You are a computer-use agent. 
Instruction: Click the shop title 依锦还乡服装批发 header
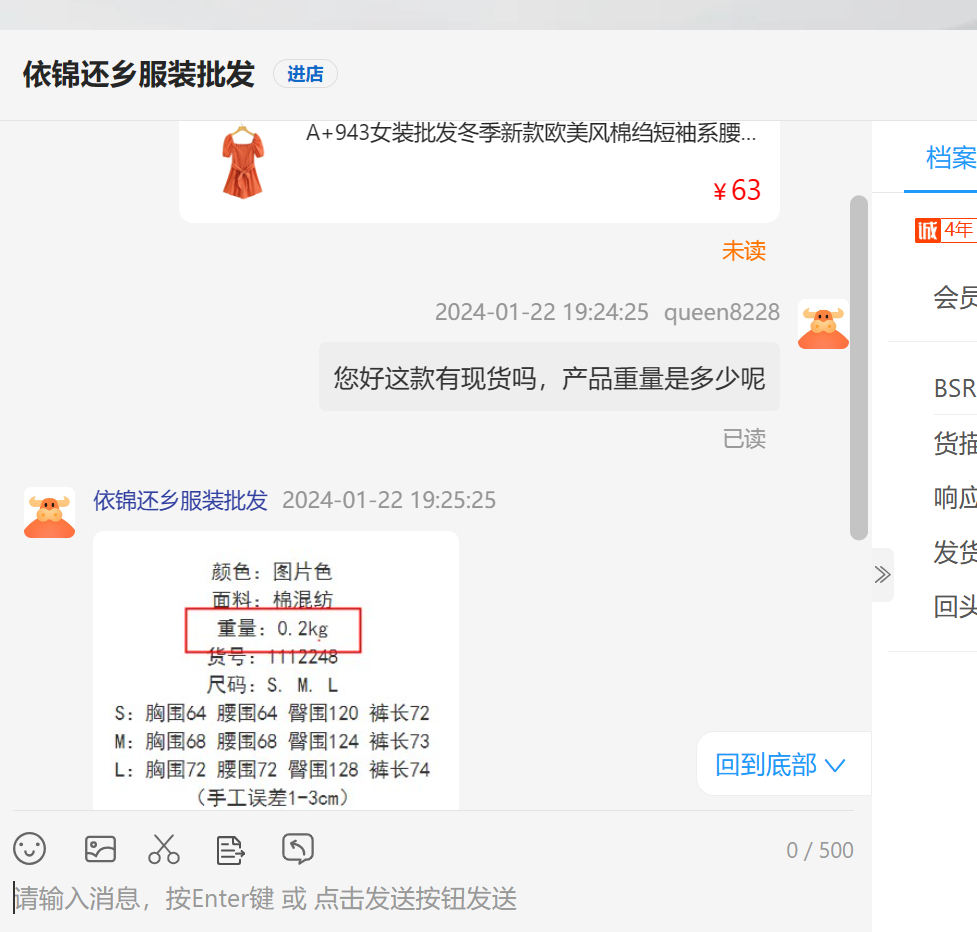[x=138, y=74]
